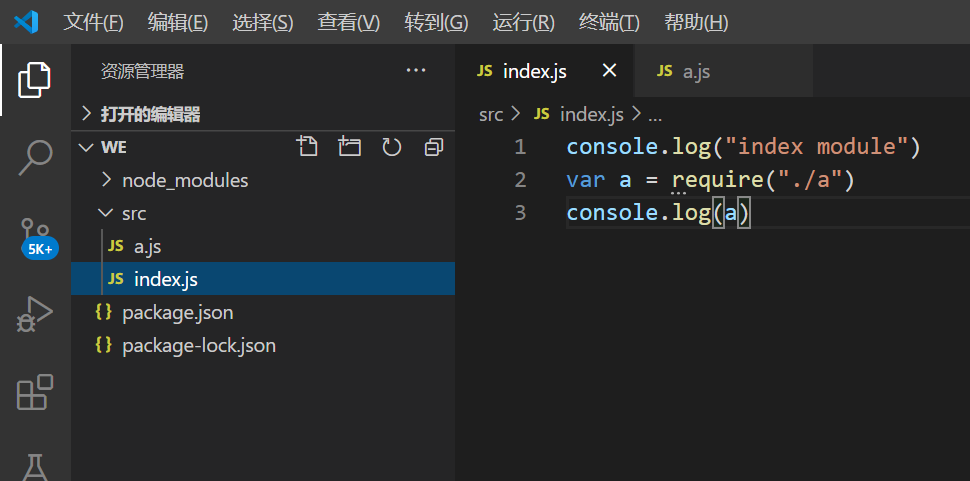Click the New Folder icon in WE header
This screenshot has width=970, height=481.
pos(349,147)
